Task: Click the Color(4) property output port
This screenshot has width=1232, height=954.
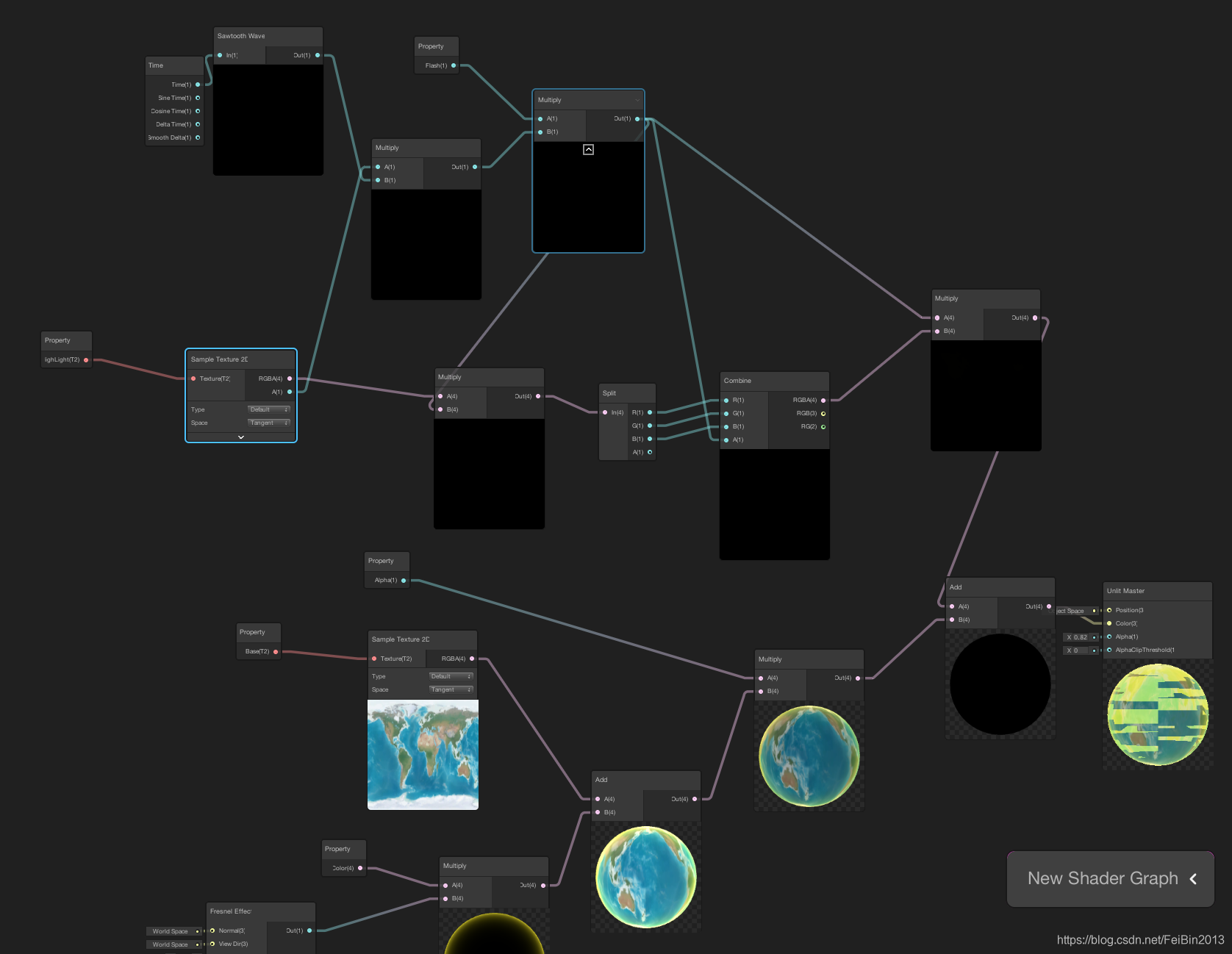Action: tap(360, 868)
